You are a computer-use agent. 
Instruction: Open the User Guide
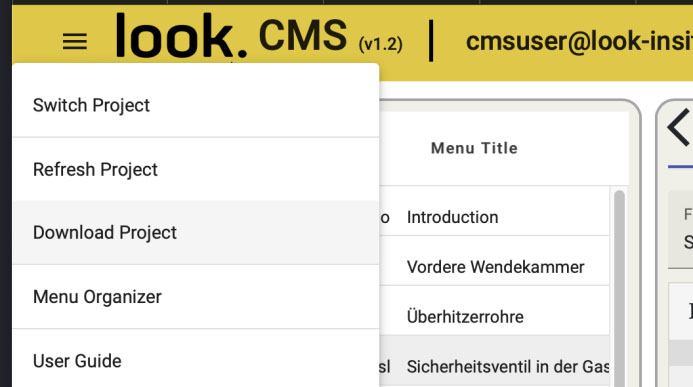coord(196,361)
